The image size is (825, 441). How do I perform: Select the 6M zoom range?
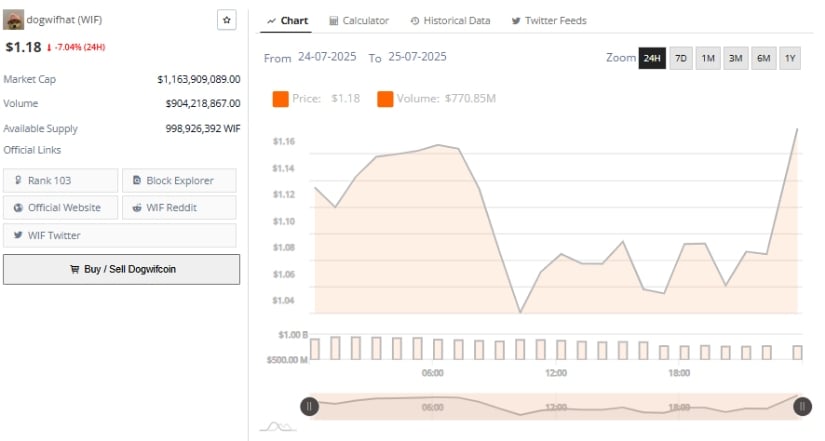point(763,58)
